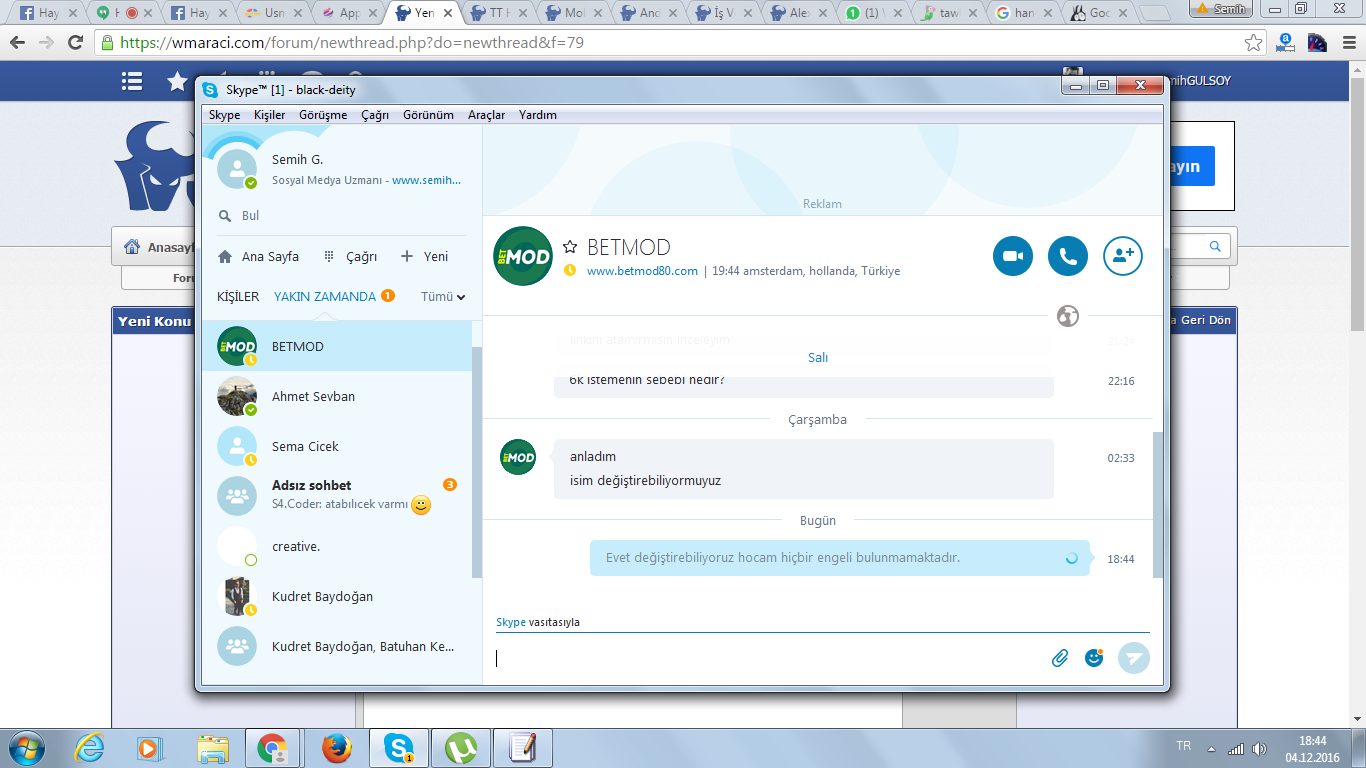
Task: Open the Yardım menu
Action: [538, 115]
